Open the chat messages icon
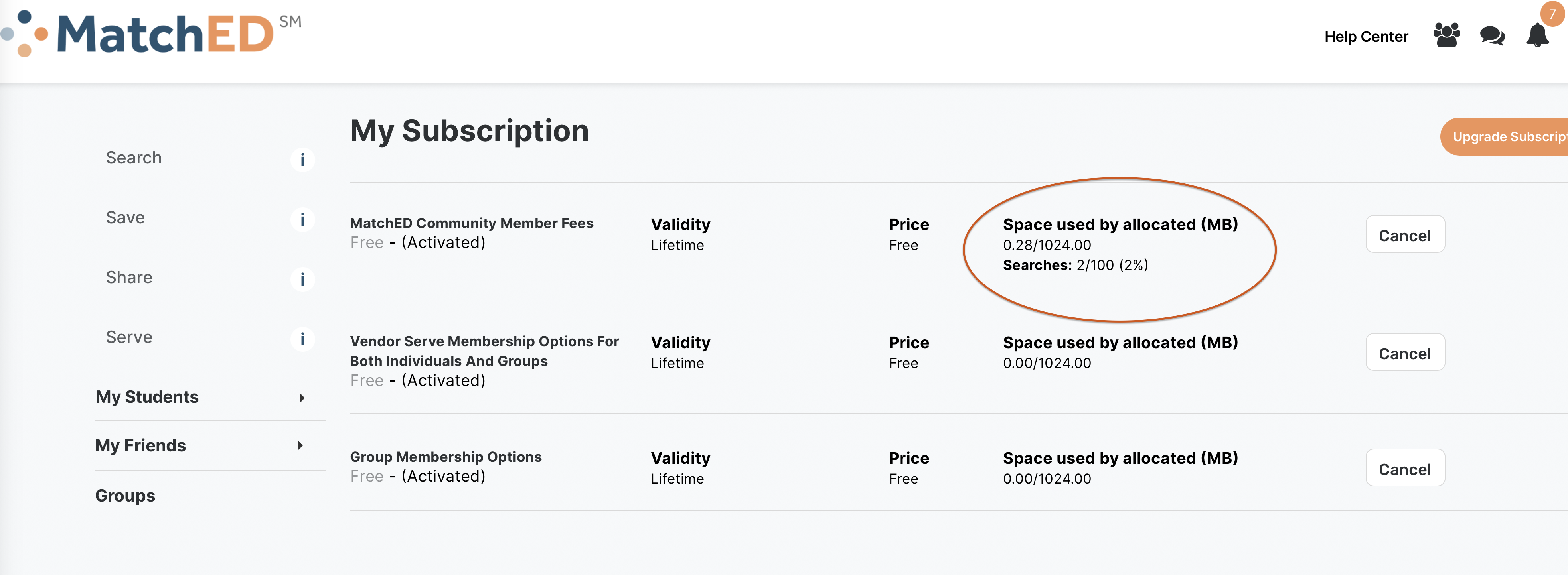 [1492, 36]
